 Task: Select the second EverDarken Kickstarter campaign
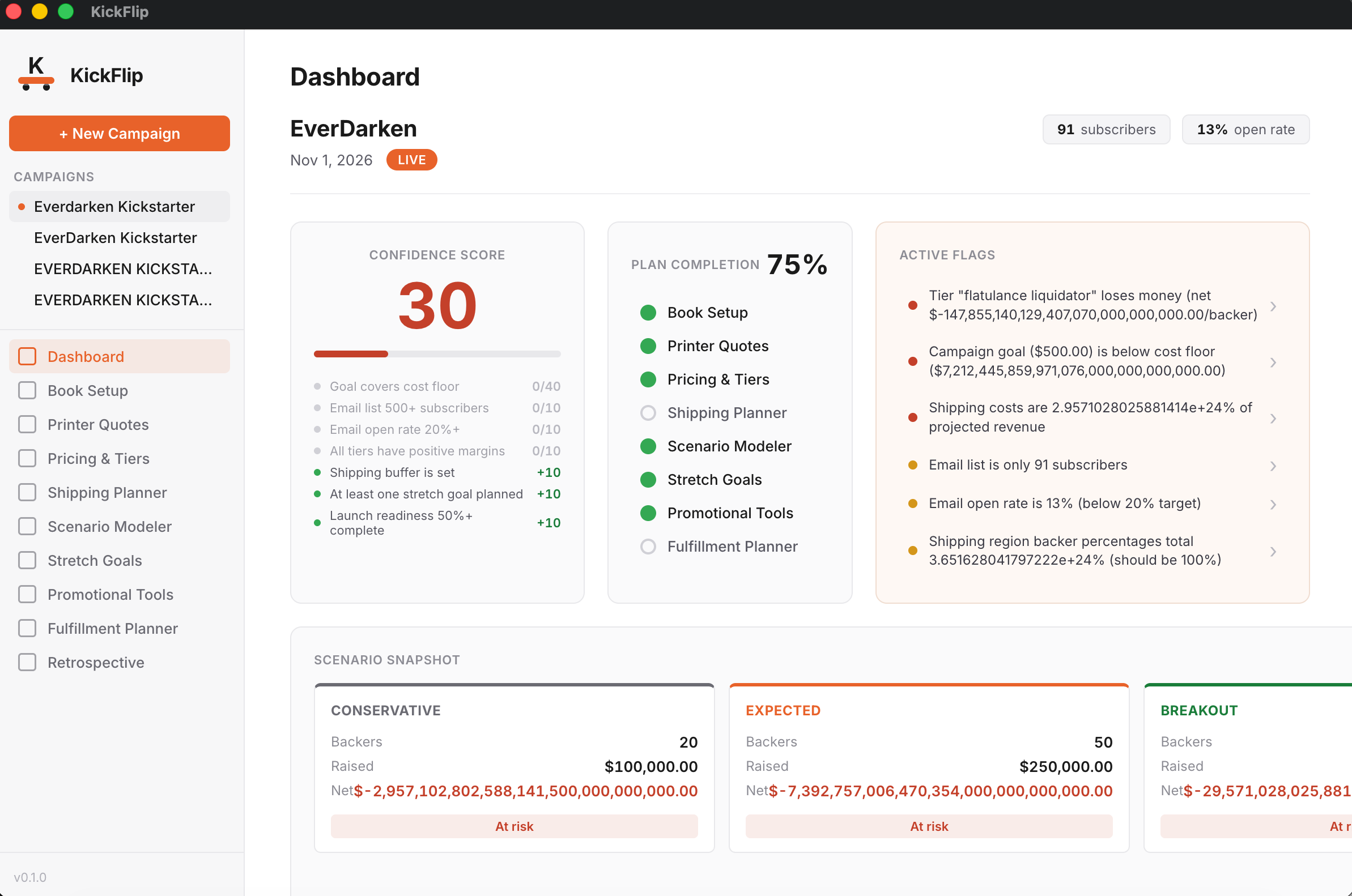coord(115,238)
